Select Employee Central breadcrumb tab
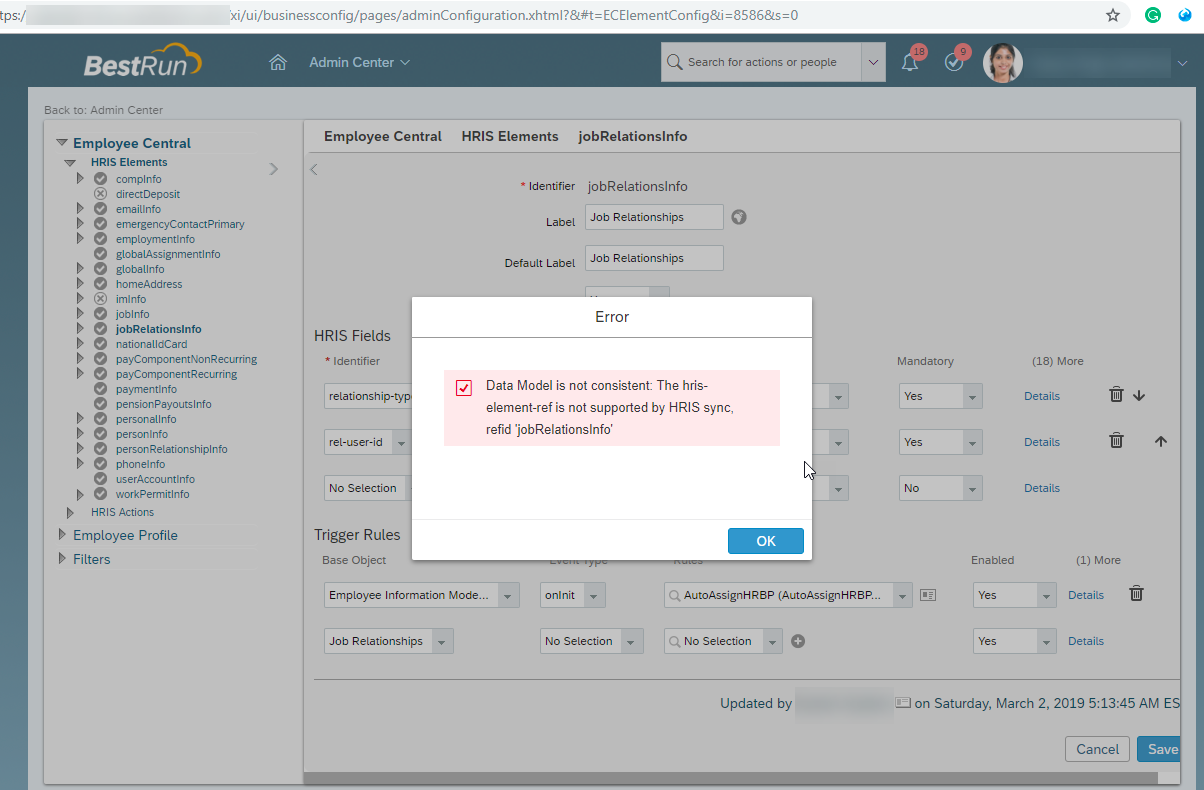The width and height of the screenshot is (1204, 790). pos(383,136)
